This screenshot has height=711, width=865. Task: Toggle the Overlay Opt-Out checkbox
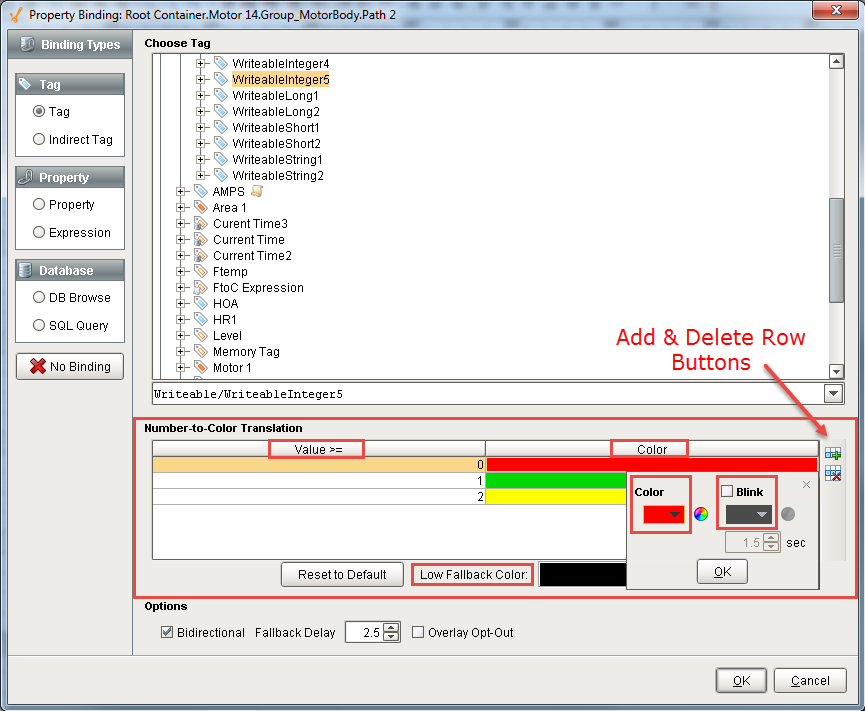419,632
